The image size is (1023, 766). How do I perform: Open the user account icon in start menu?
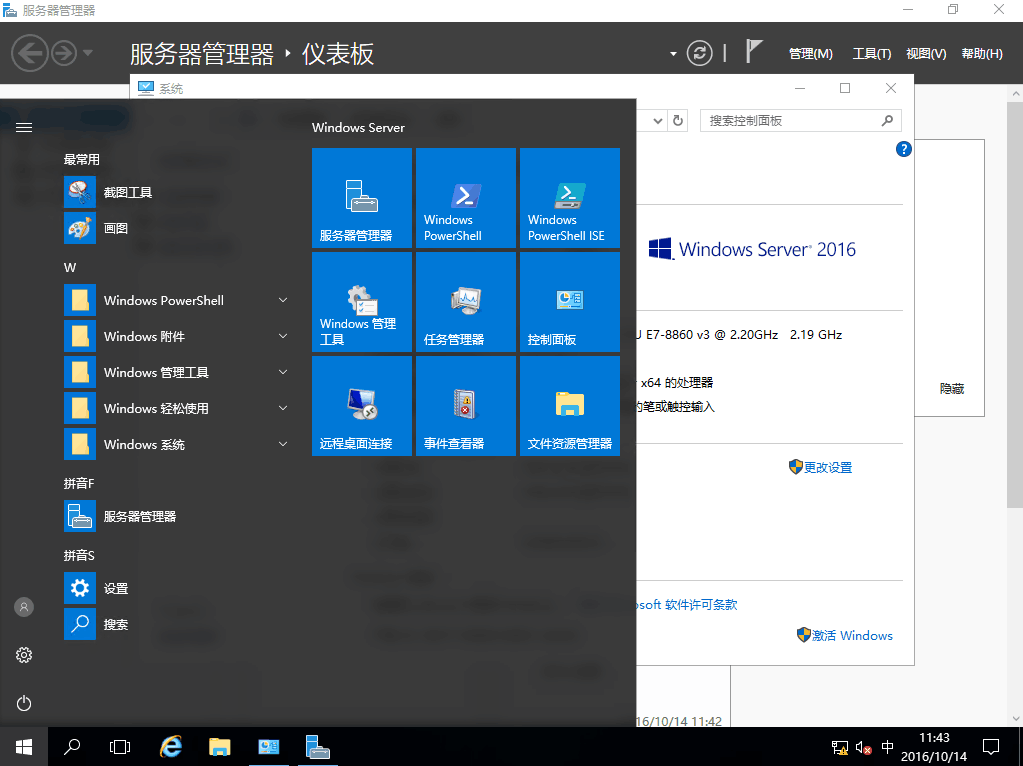pyautogui.click(x=24, y=607)
